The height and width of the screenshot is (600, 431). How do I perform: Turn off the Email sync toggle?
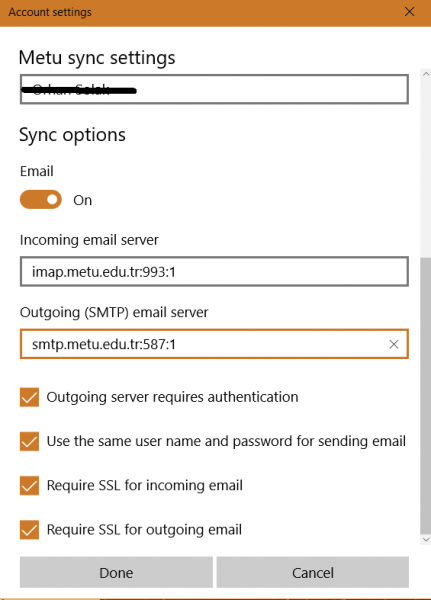(x=41, y=199)
